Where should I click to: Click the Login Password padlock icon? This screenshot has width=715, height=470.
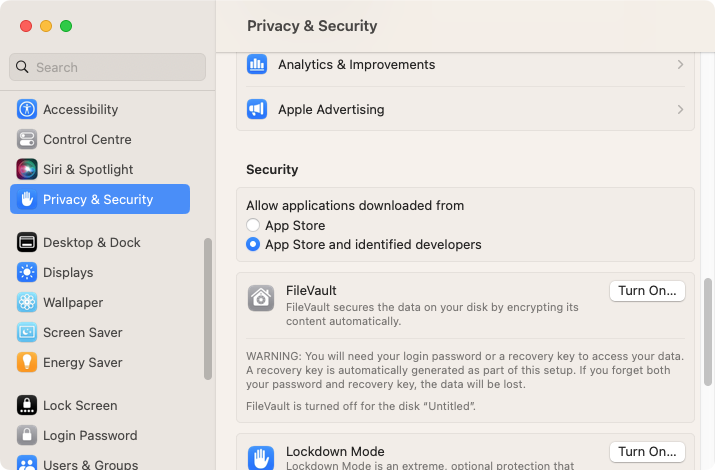27,435
